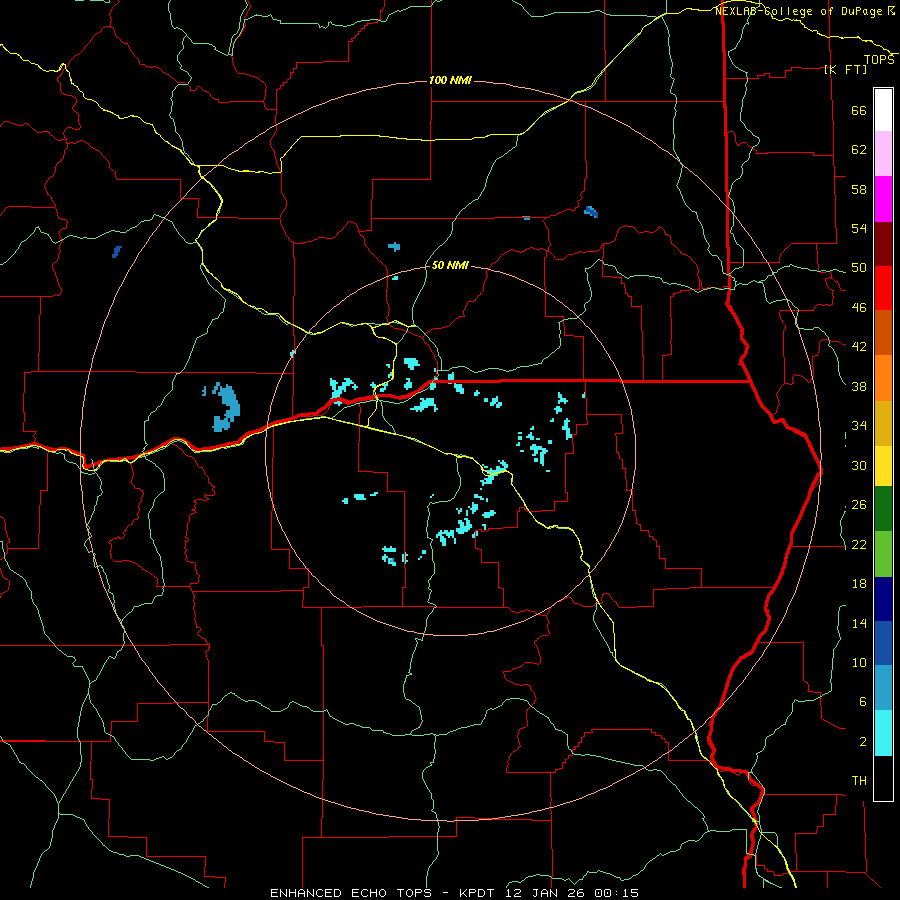
Task: Click the '100 NMI' range ring label
Action: pos(450,80)
